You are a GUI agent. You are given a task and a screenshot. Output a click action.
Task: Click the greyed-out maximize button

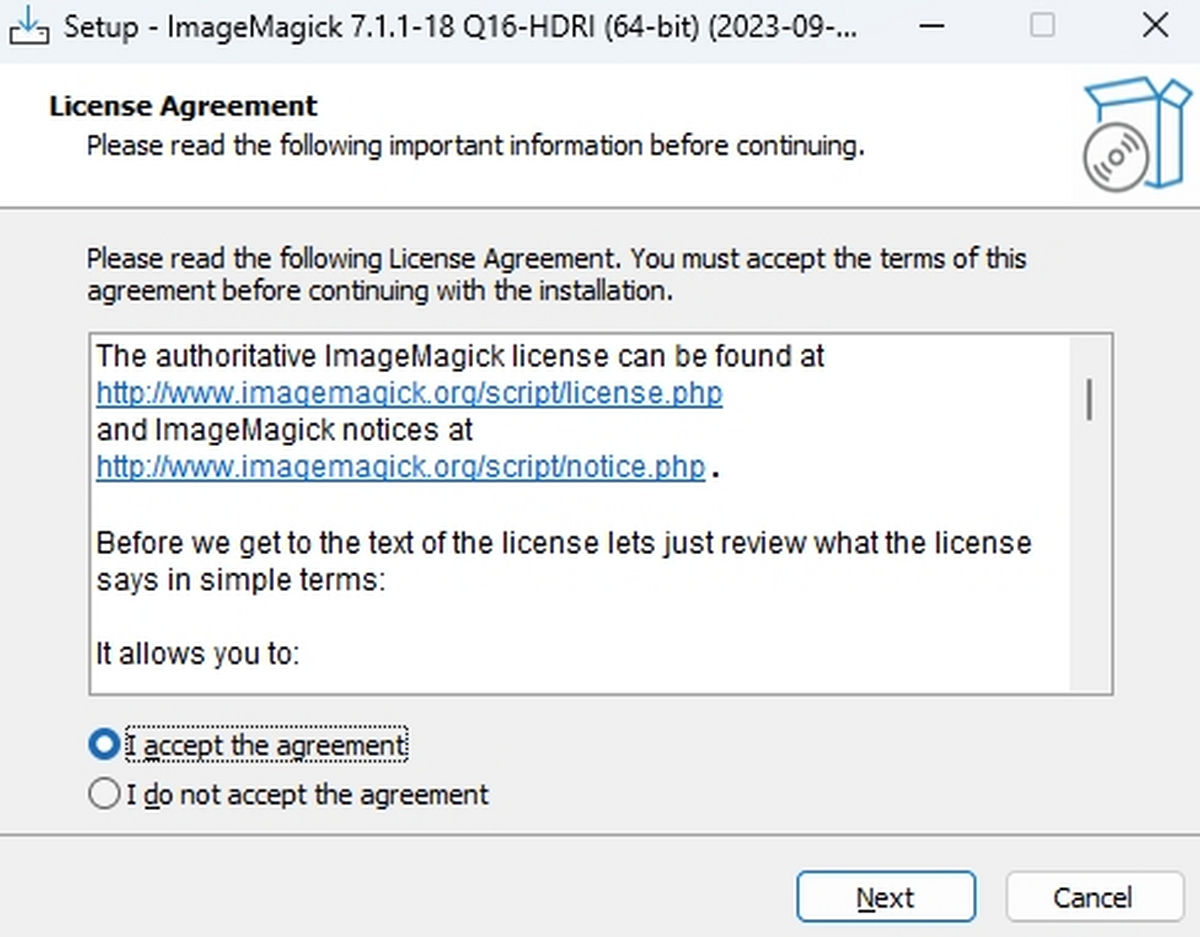click(1042, 25)
